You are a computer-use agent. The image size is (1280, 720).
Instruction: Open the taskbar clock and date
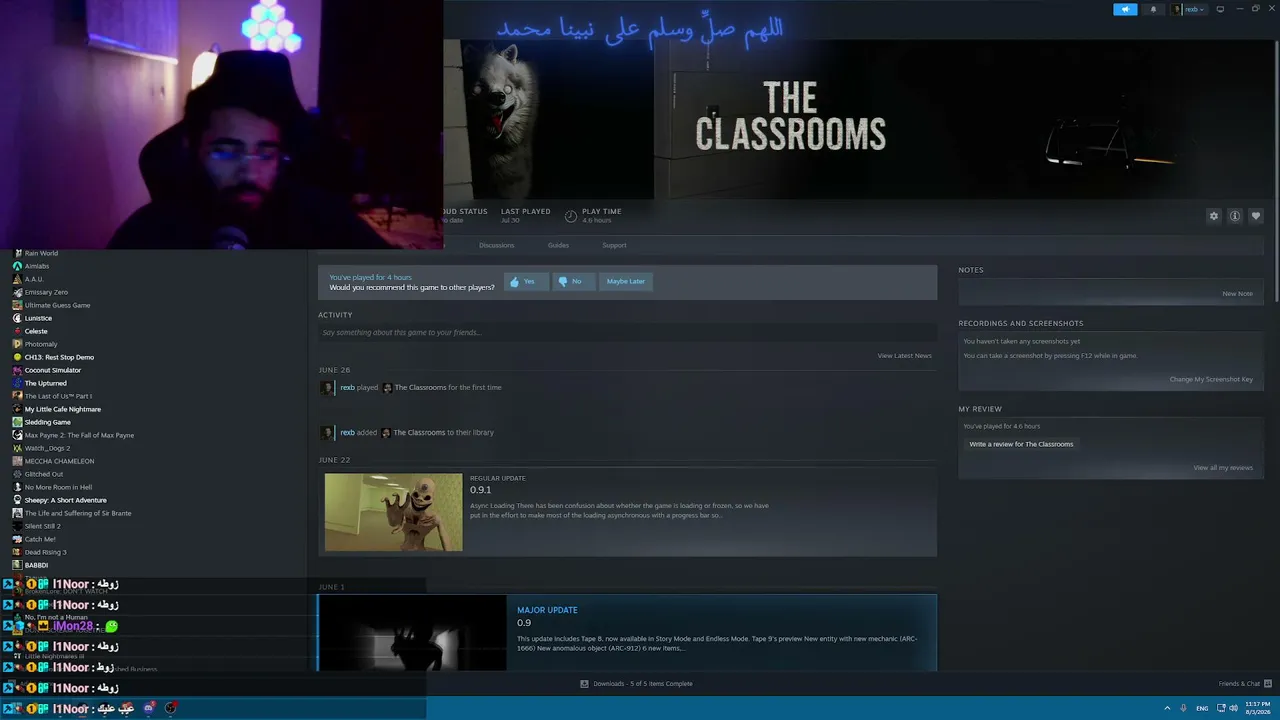[x=1258, y=708]
